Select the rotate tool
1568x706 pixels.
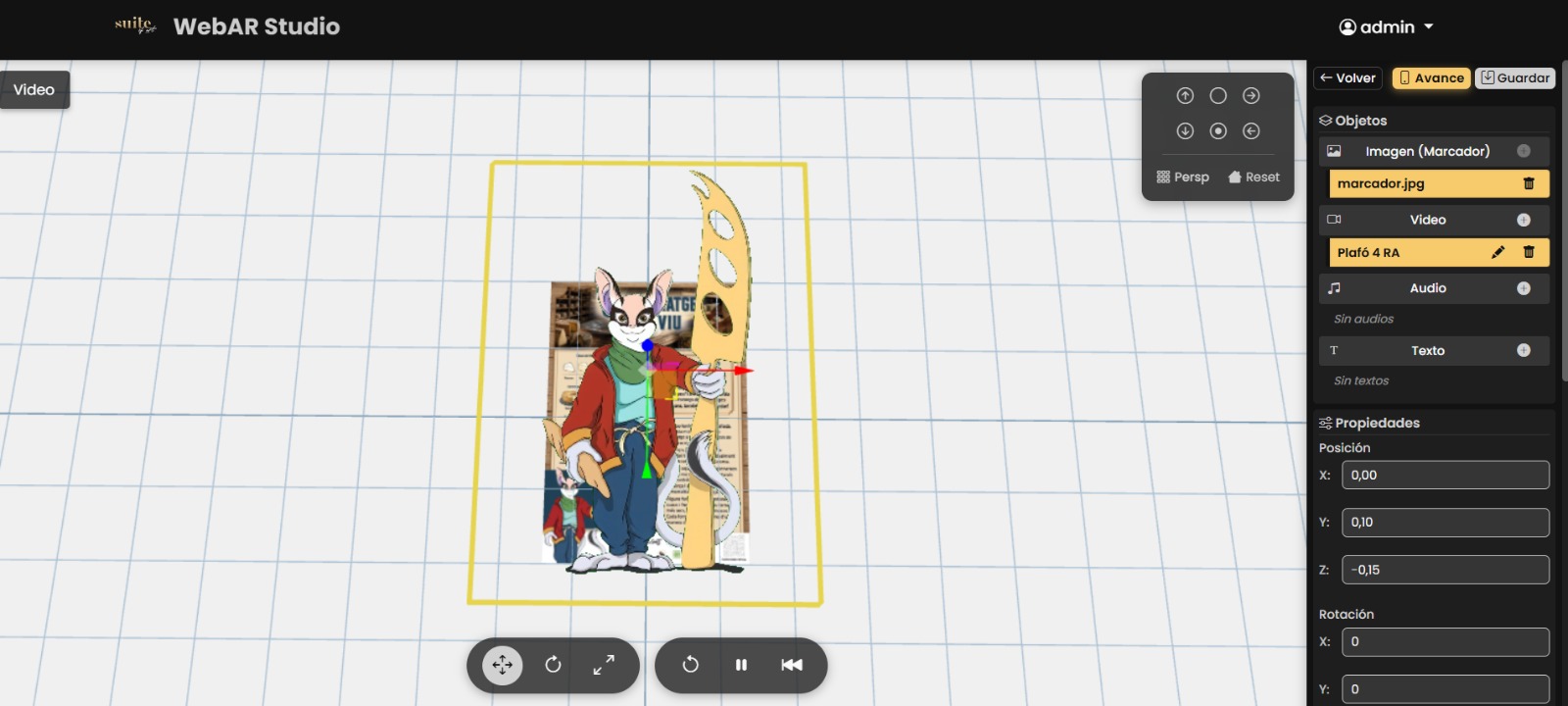click(x=553, y=665)
